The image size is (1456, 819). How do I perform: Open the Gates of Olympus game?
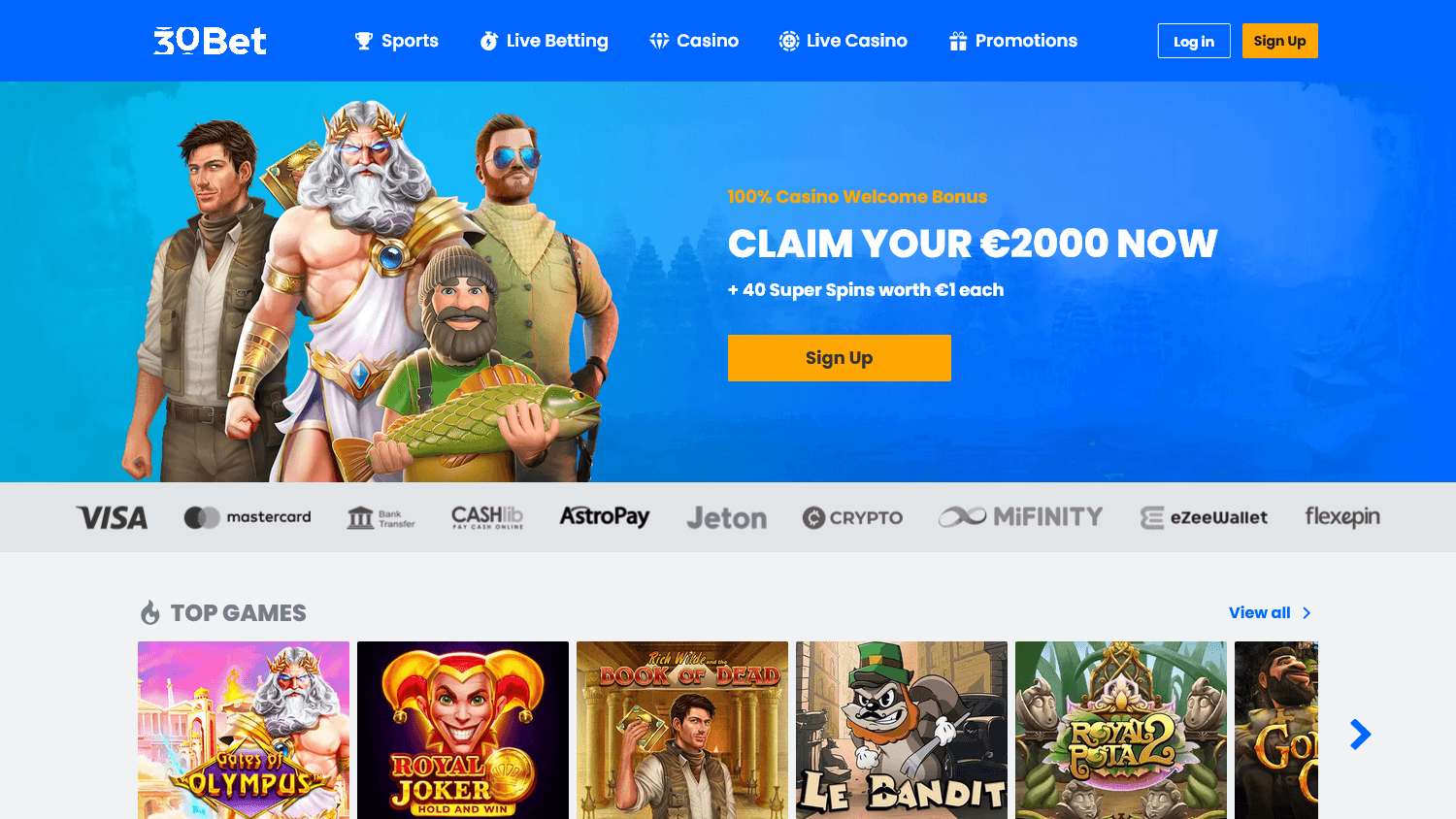point(244,730)
